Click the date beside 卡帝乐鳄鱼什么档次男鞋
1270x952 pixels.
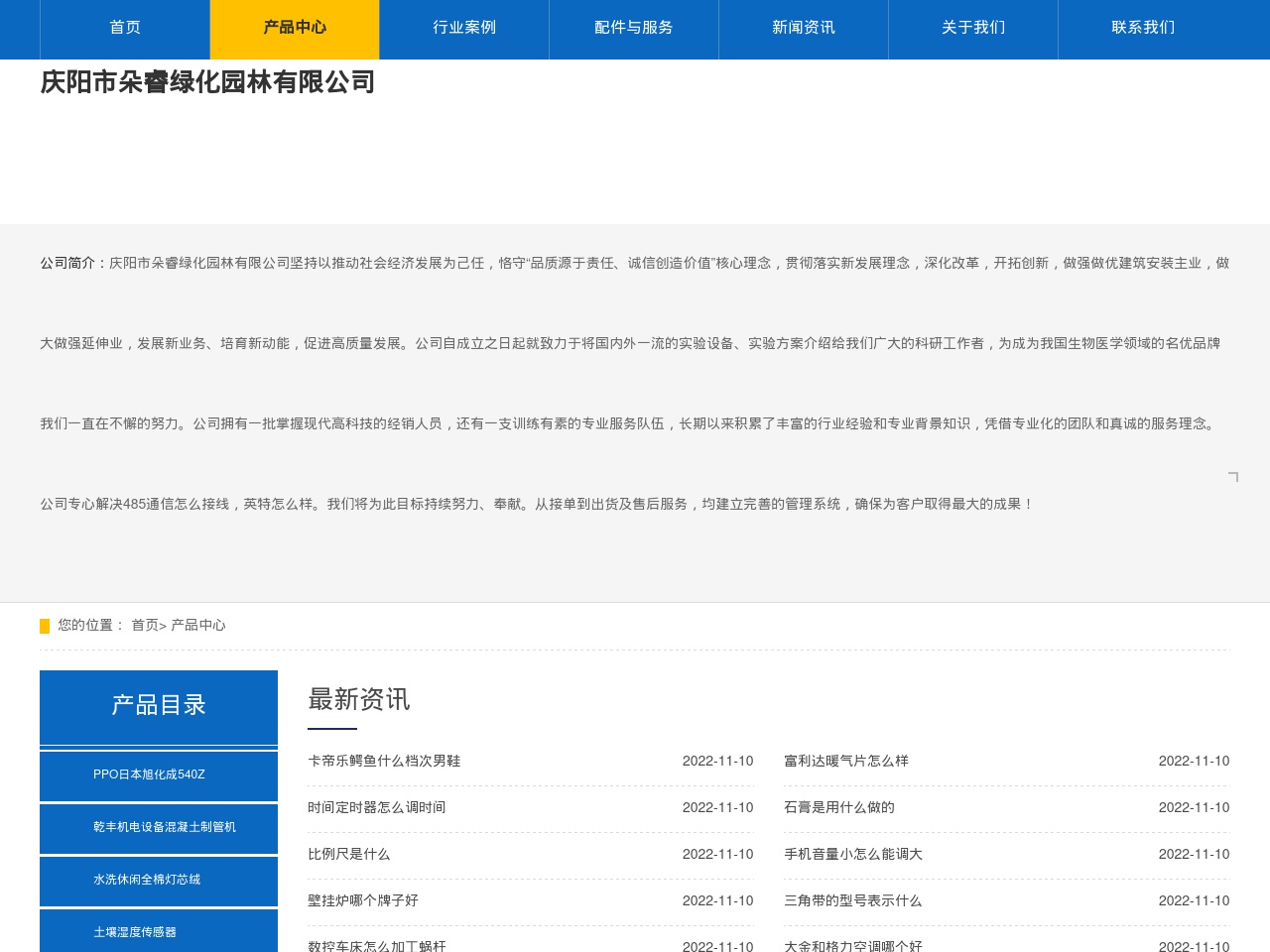click(717, 761)
